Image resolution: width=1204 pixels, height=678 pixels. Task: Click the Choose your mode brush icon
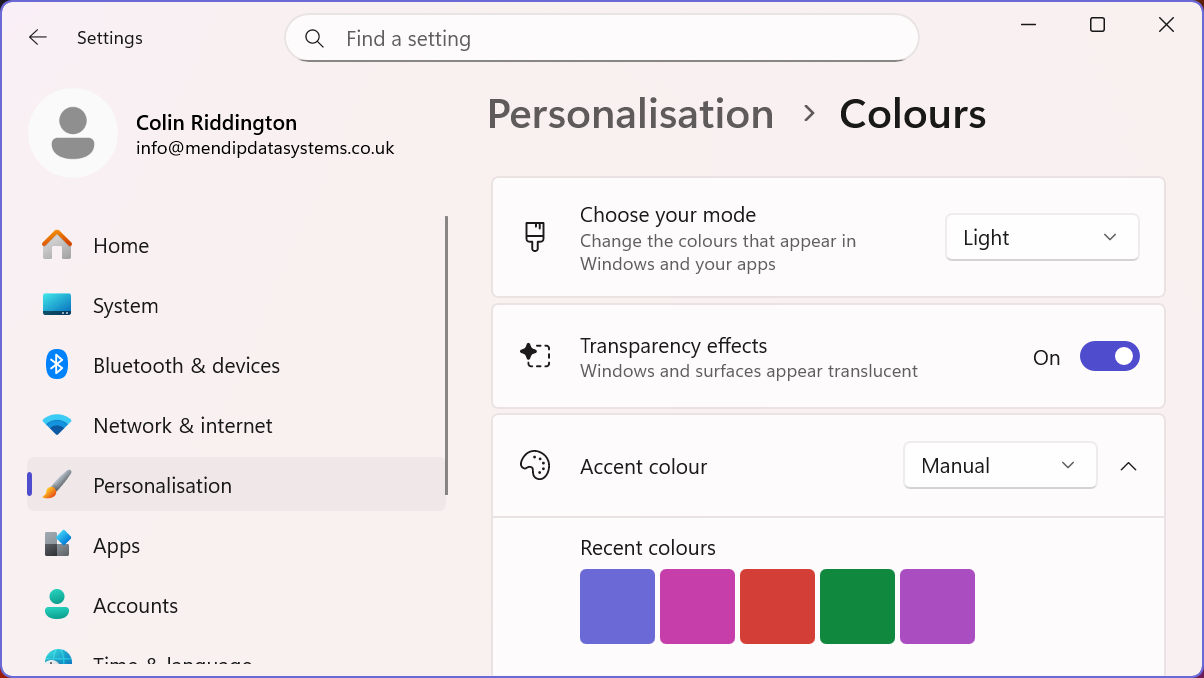point(535,238)
